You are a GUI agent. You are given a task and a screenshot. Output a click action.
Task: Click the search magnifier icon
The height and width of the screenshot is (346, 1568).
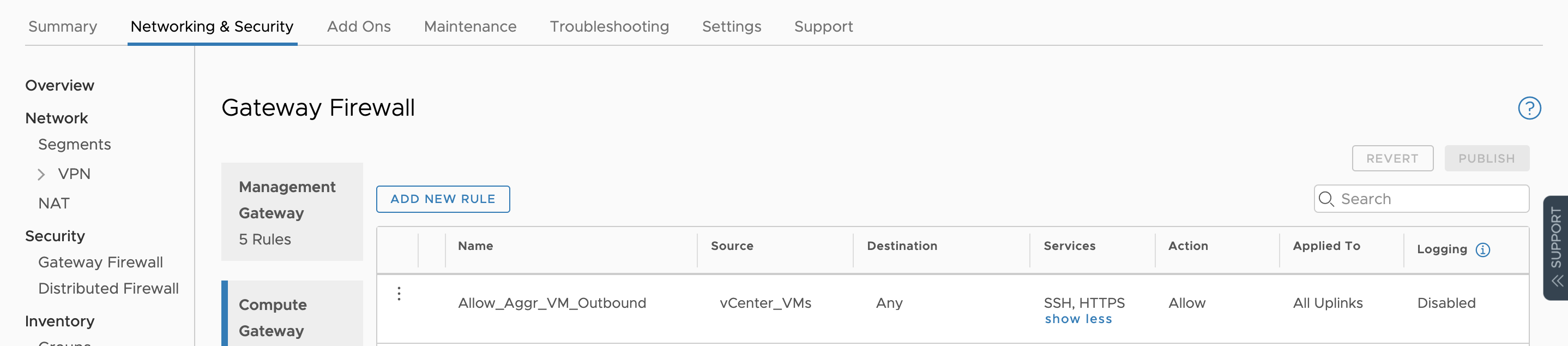click(x=1328, y=199)
